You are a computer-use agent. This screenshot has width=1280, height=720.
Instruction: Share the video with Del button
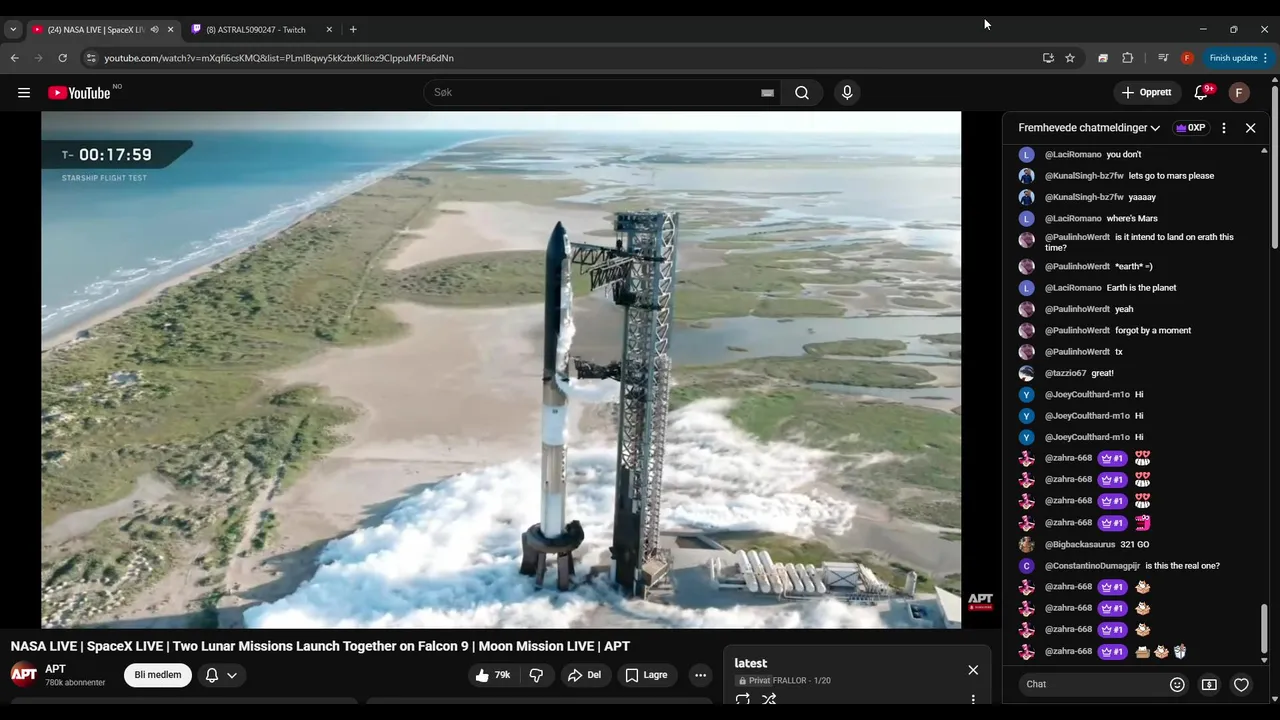click(584, 675)
